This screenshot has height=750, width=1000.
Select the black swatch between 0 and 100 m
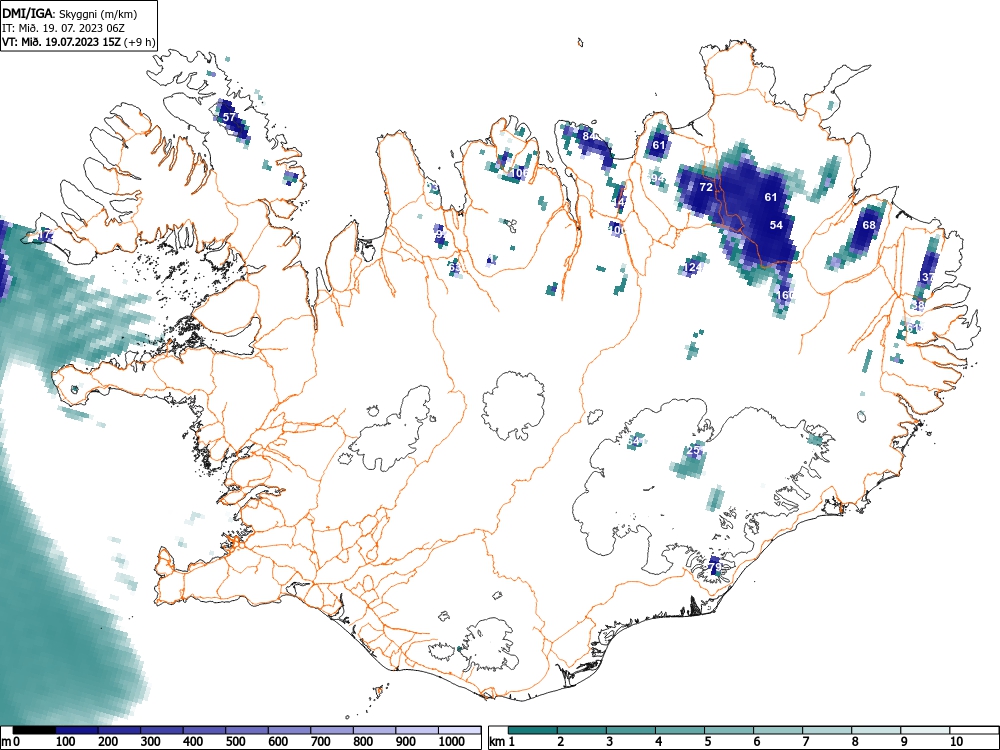pos(34,730)
